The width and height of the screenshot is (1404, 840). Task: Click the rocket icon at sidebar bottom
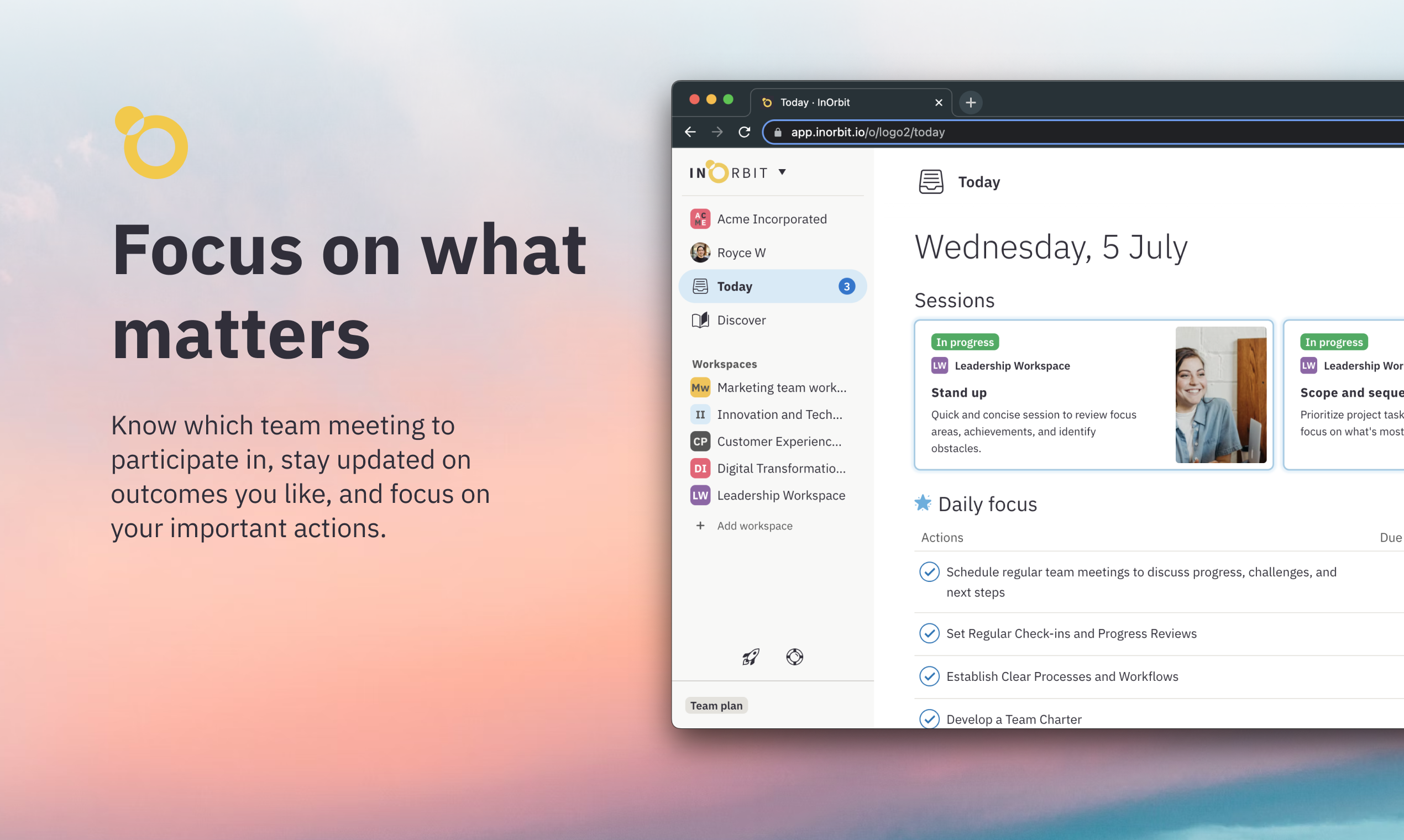tap(751, 657)
